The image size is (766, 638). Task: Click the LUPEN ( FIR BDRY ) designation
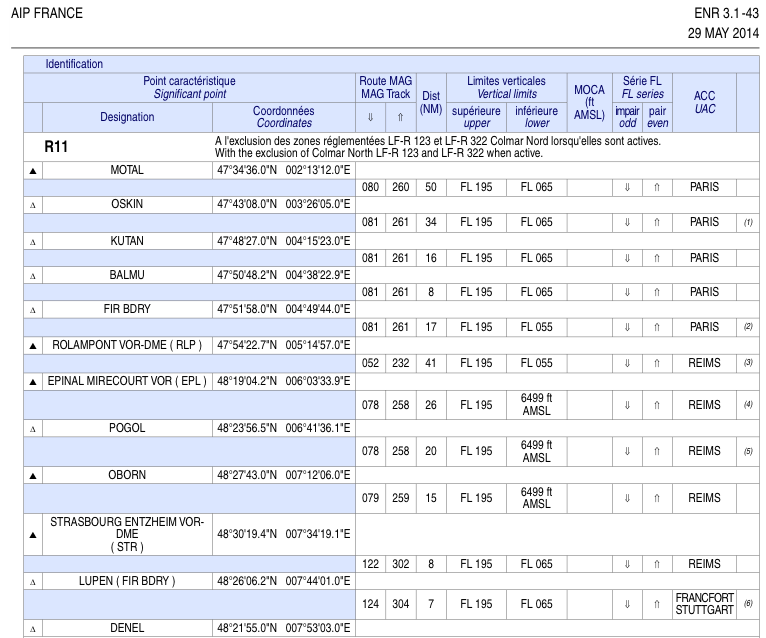pos(127,581)
